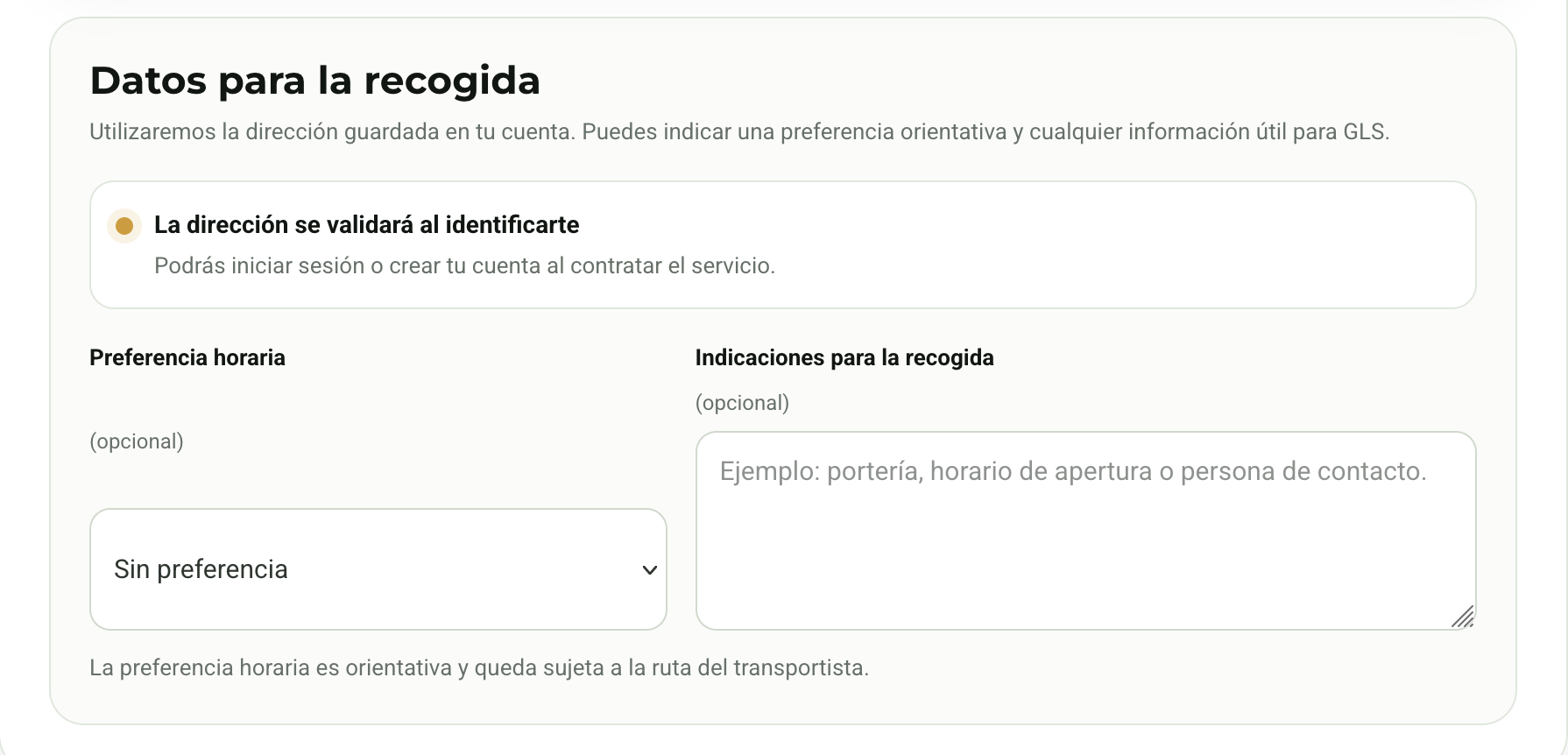Select the Sin preferencia text in the combo box
The width and height of the screenshot is (1568, 755).
(x=201, y=569)
